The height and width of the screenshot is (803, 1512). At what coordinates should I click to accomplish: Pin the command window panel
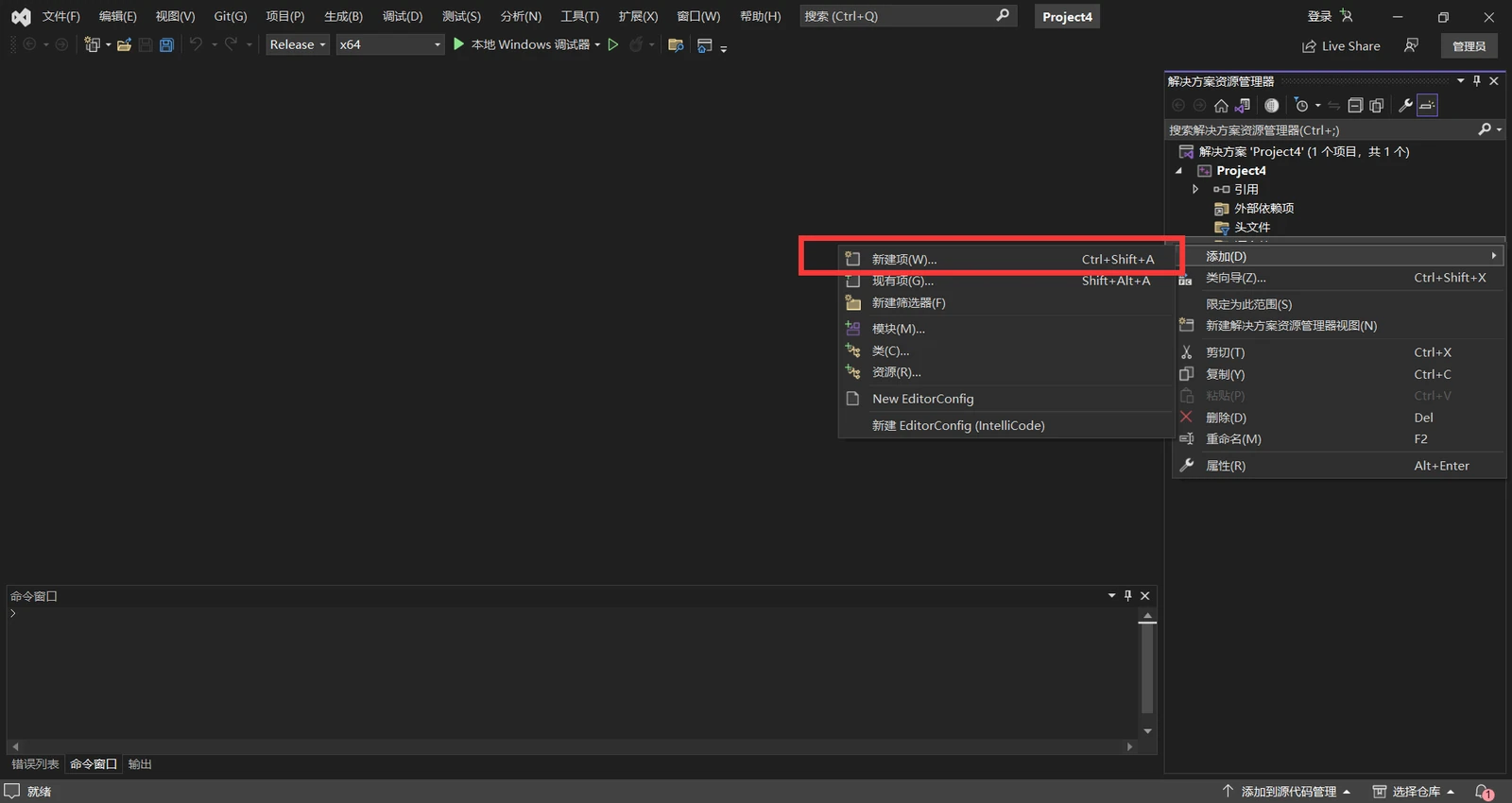(1127, 595)
